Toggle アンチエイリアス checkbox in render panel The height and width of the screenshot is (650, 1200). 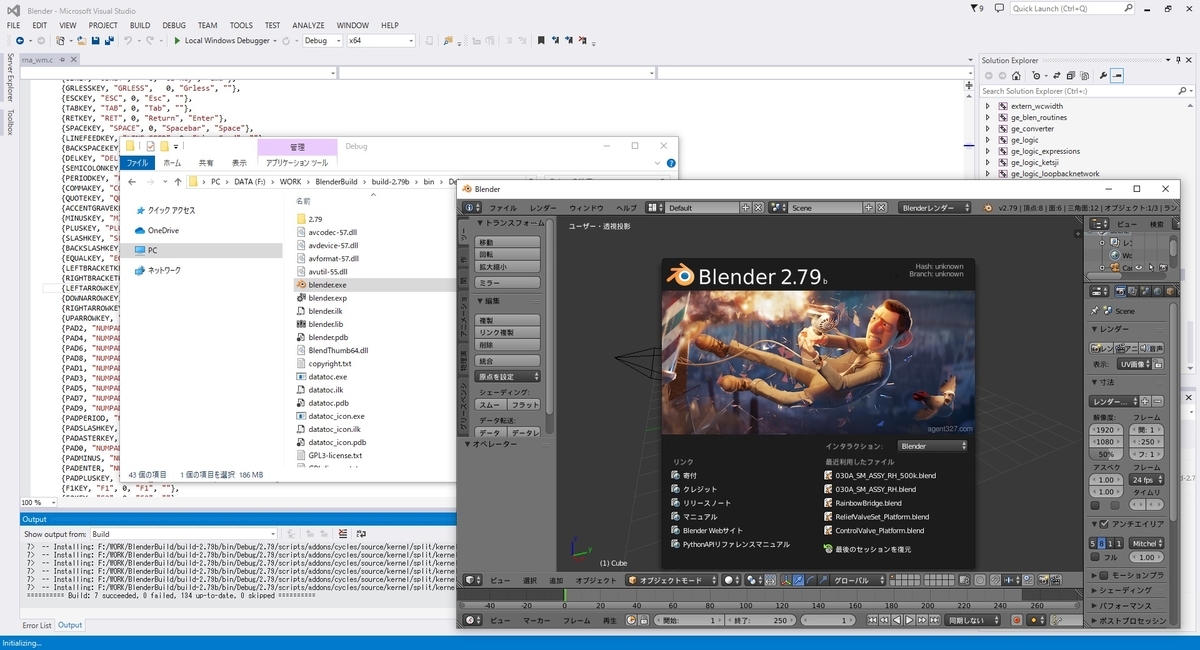point(1104,524)
